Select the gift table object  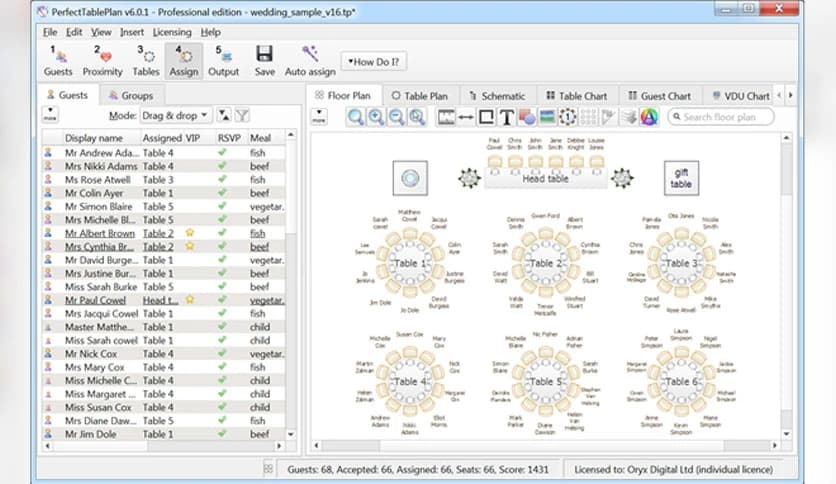pyautogui.click(x=681, y=178)
